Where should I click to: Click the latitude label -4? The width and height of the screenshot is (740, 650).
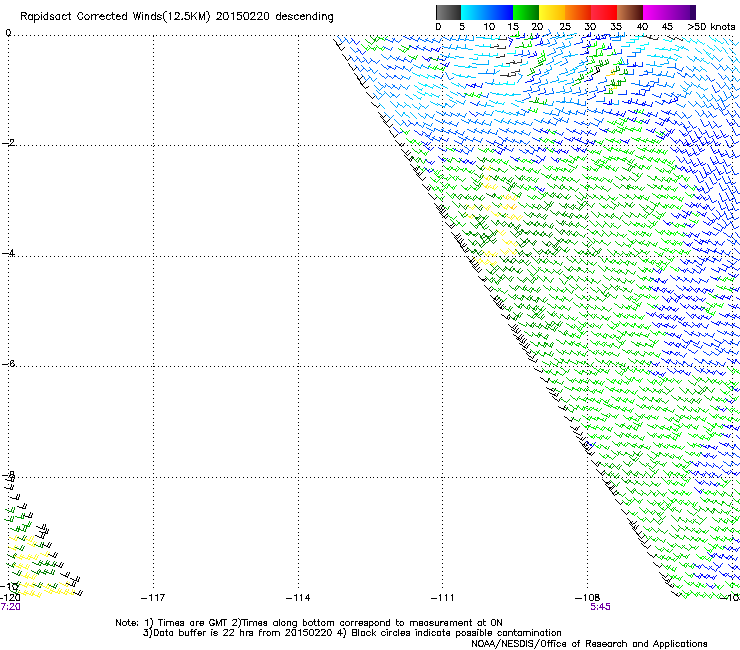coord(8,253)
